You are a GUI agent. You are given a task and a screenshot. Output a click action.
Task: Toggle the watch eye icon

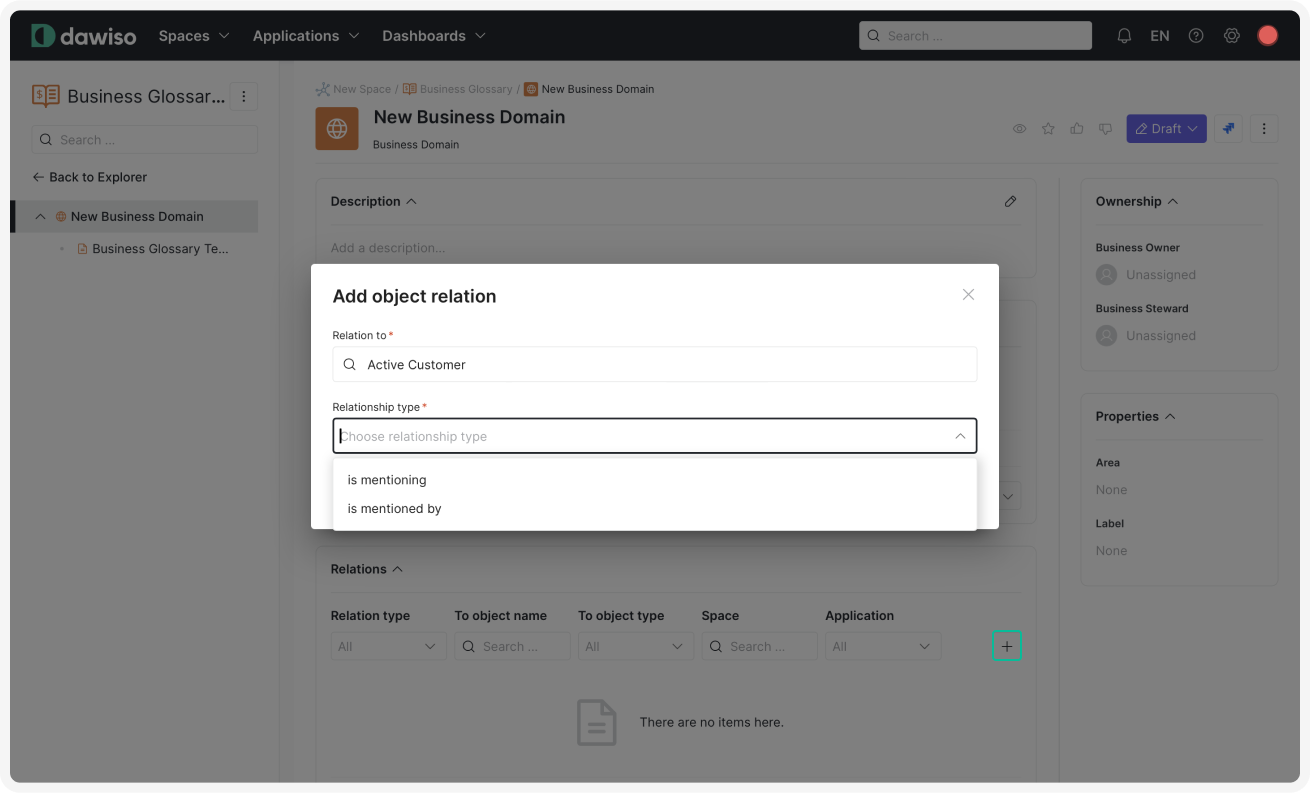pos(1019,129)
